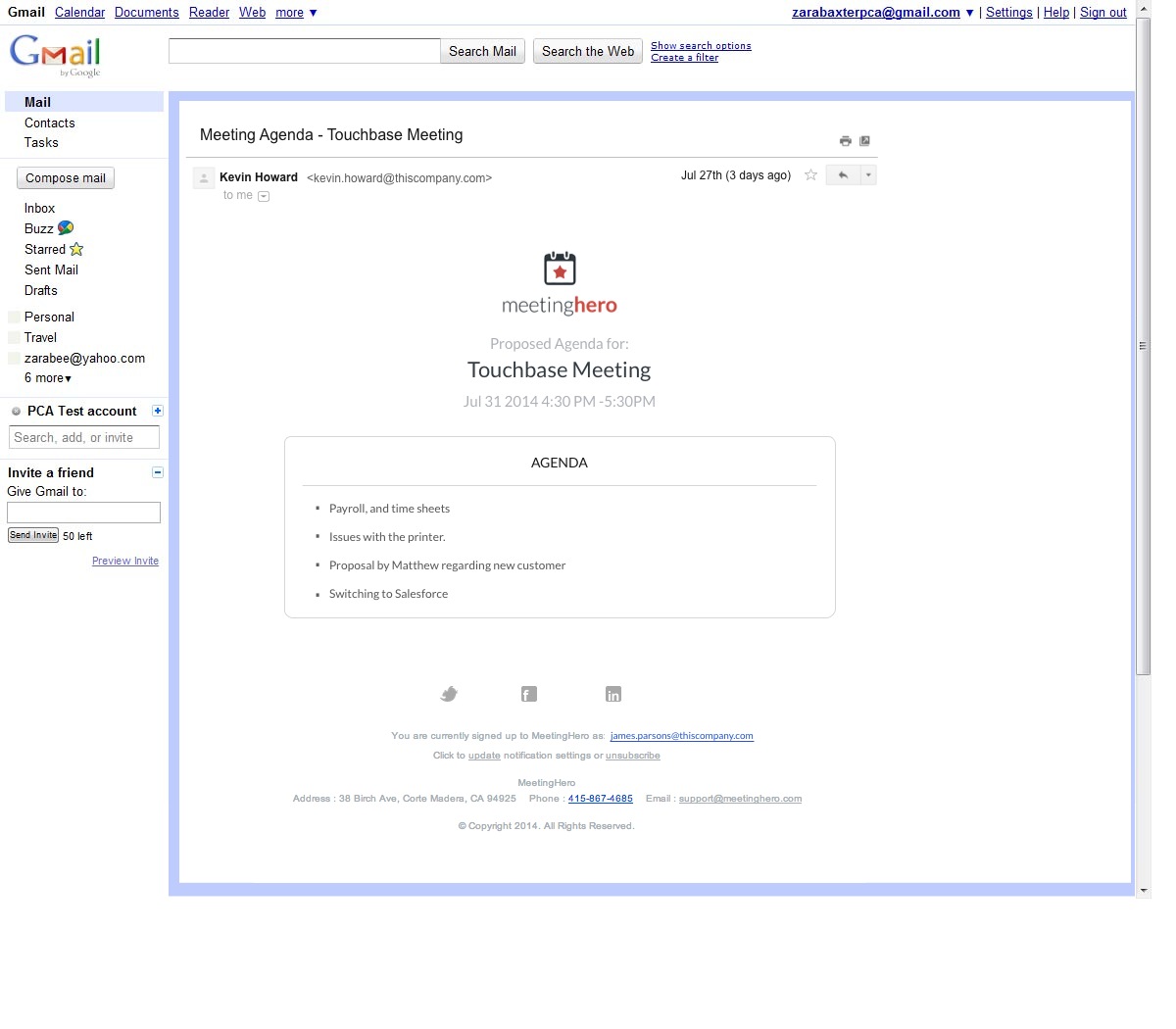Open Contacts in left navigation

(50, 123)
